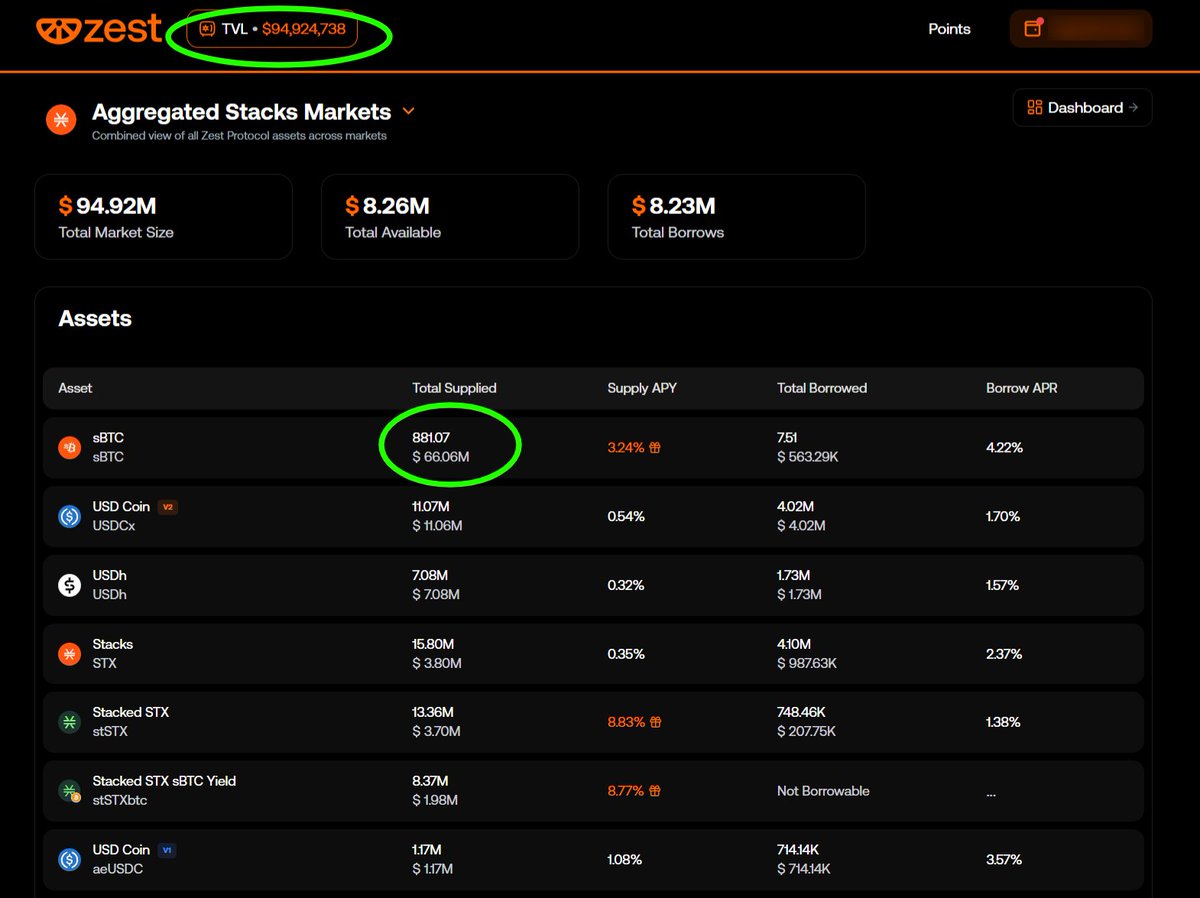Click the USDCx coin icon
The width and height of the screenshot is (1200, 898).
click(x=69, y=516)
